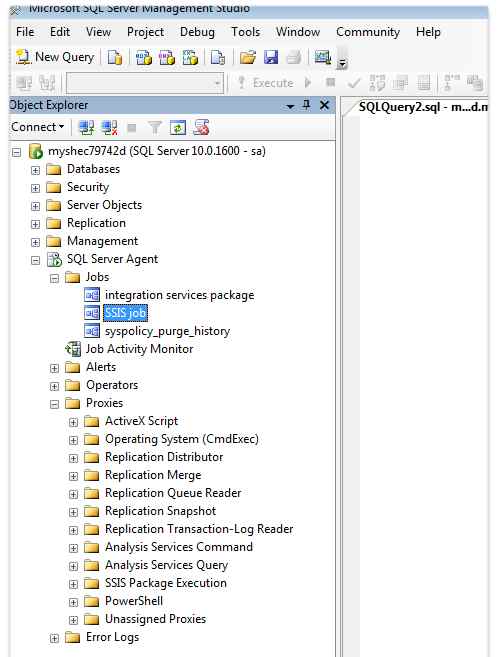
Task: Open the Tools menu
Action: (x=245, y=32)
